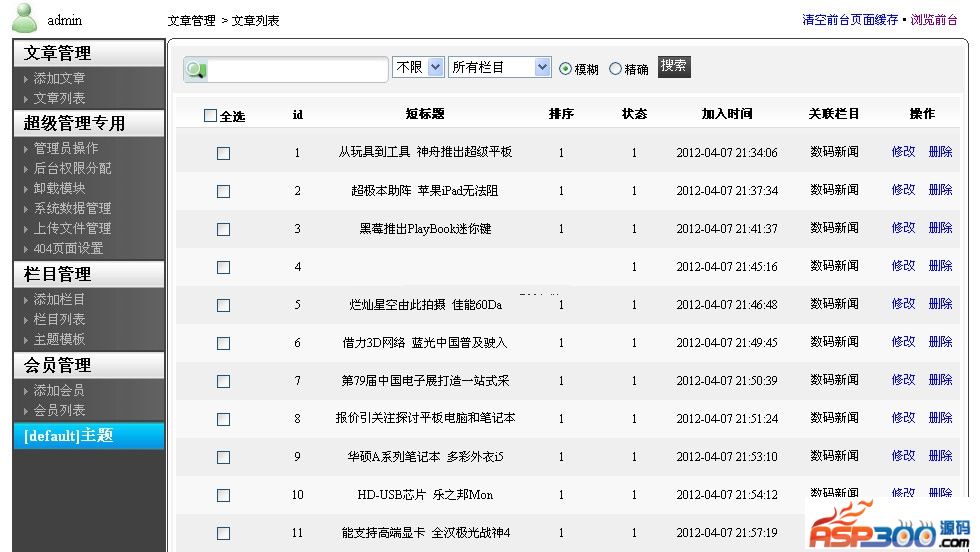
Task: Click 删除 for article id 5
Action: [940, 304]
